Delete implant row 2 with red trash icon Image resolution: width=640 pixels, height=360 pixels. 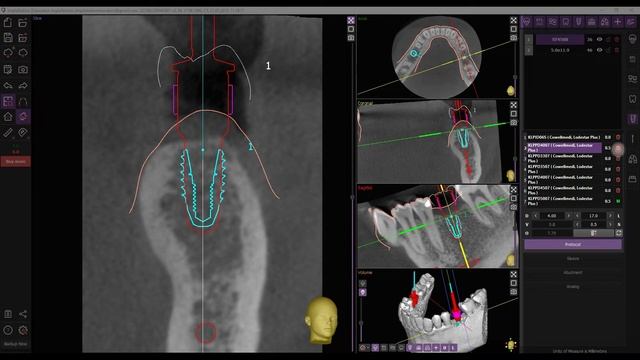coord(617,50)
